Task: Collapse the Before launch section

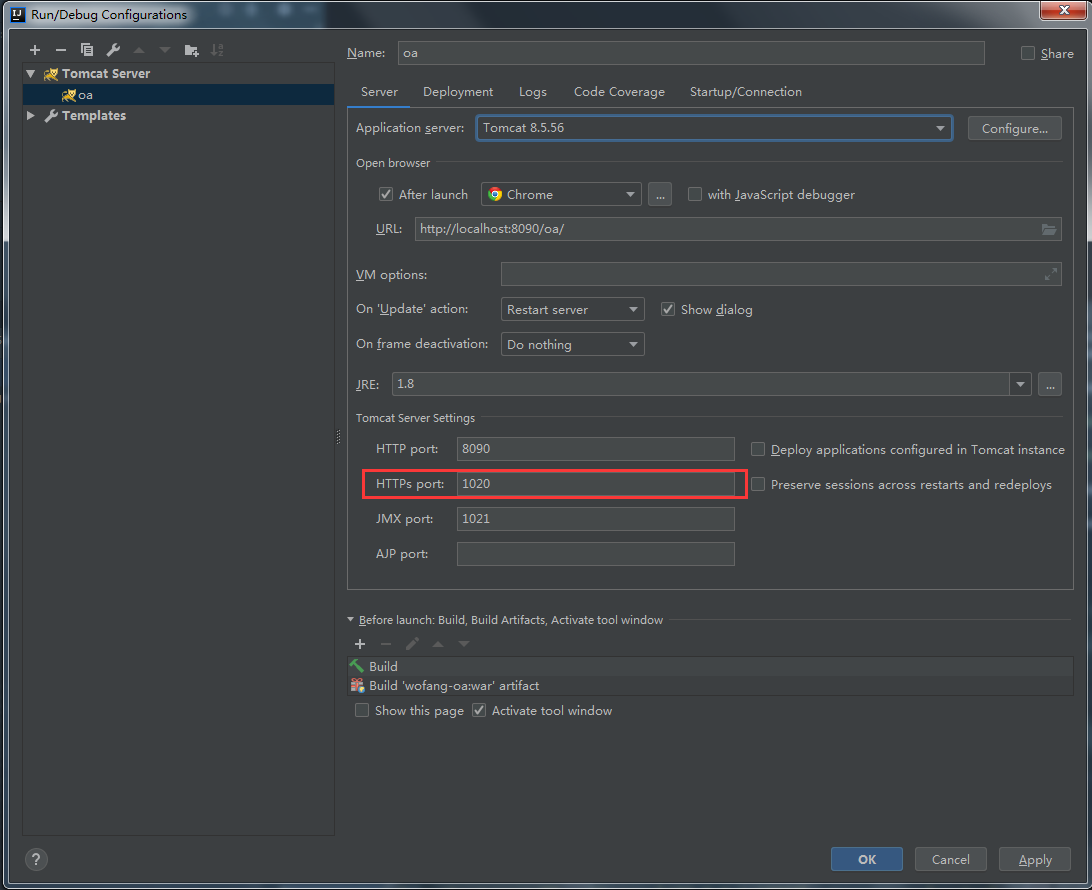Action: pyautogui.click(x=351, y=620)
